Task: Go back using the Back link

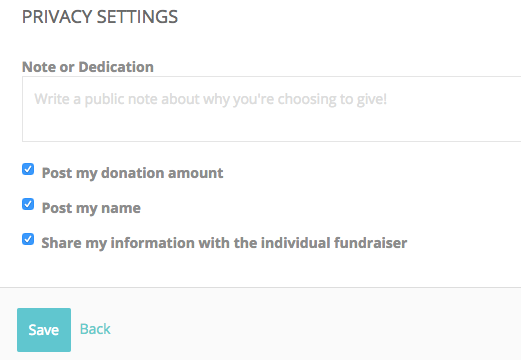Action: [95, 329]
